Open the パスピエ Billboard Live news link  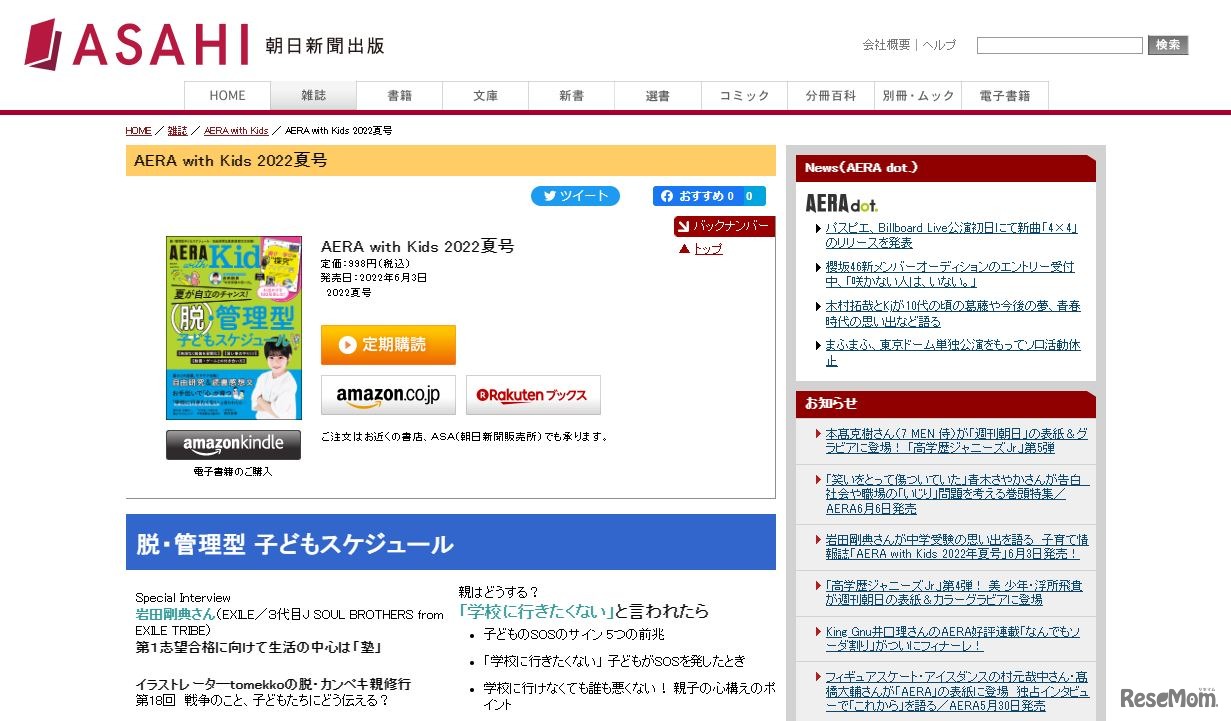(951, 235)
